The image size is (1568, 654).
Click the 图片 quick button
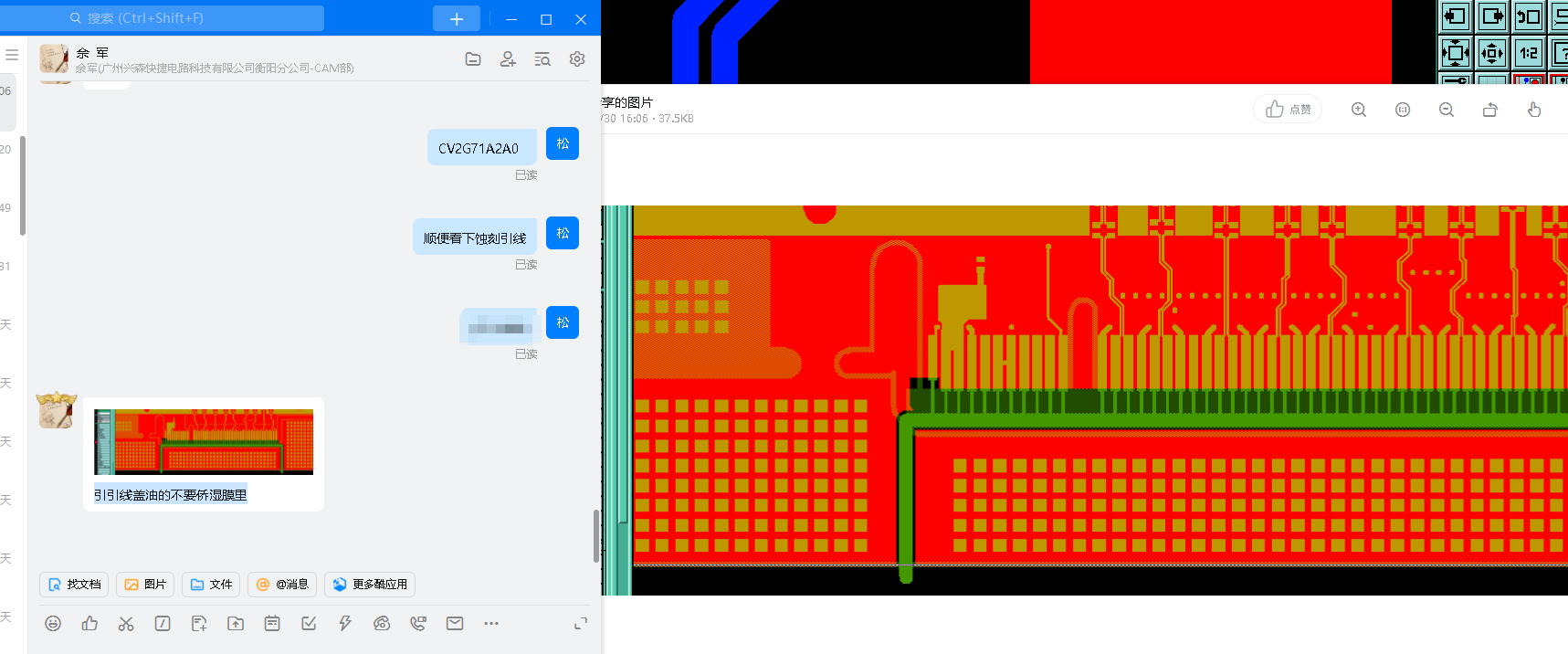[x=145, y=585]
